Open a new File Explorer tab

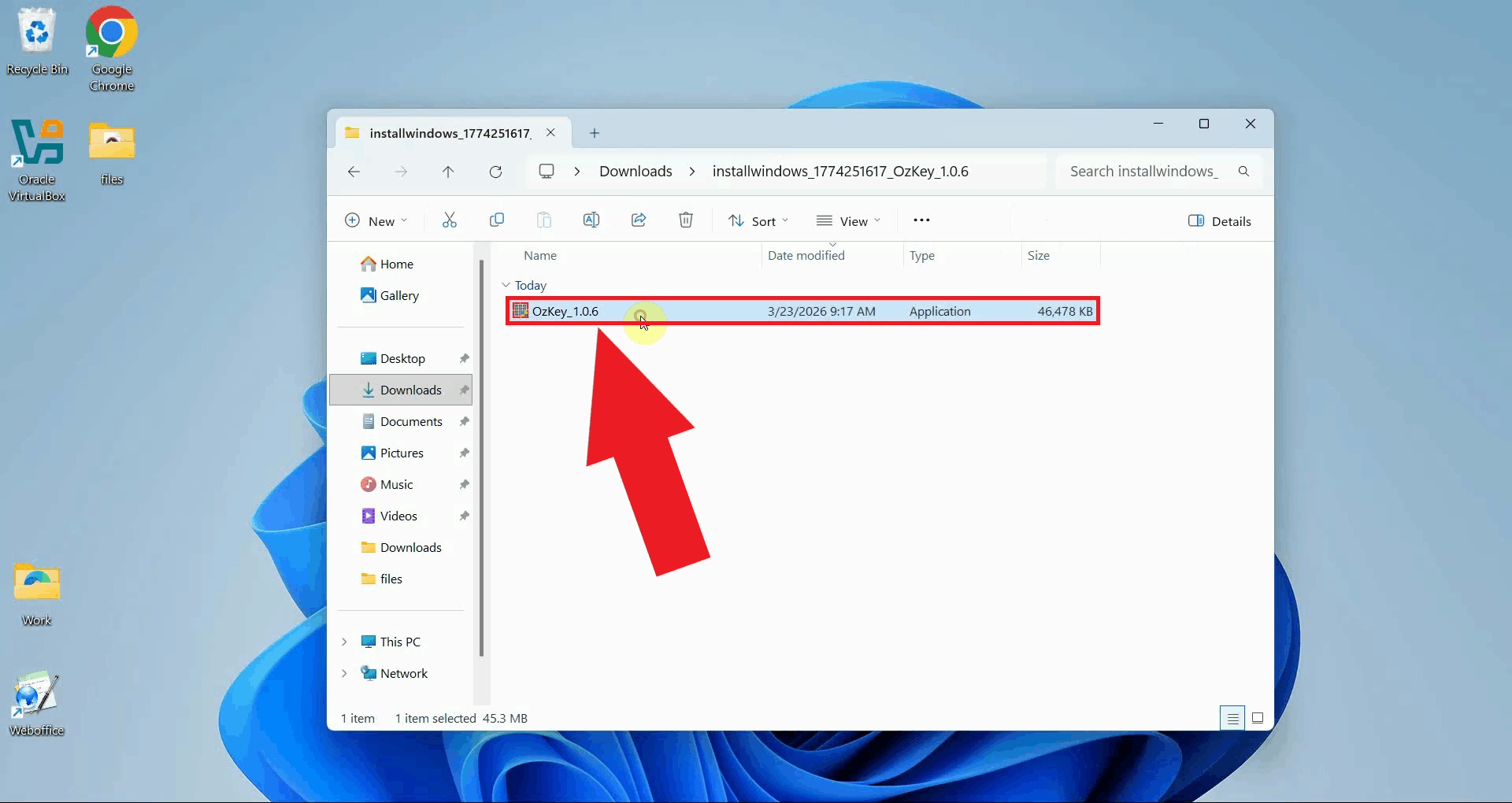[594, 132]
